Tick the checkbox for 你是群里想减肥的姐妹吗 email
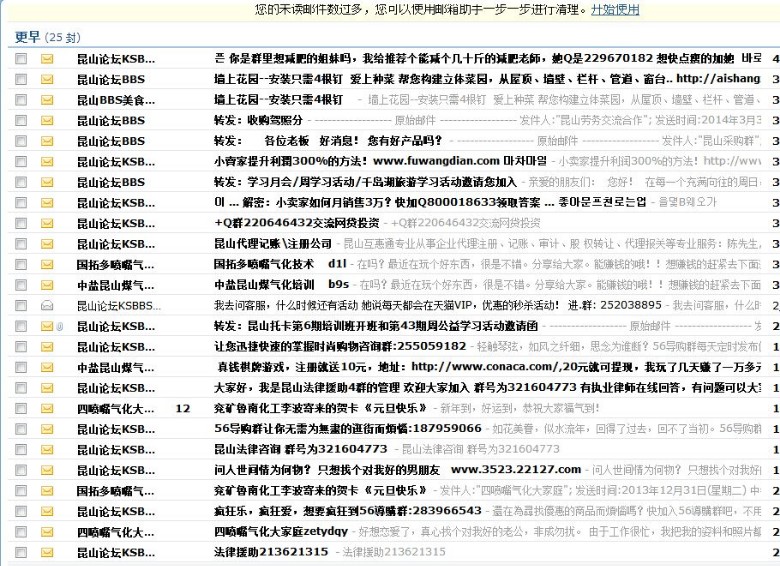780x566 pixels. pos(21,58)
